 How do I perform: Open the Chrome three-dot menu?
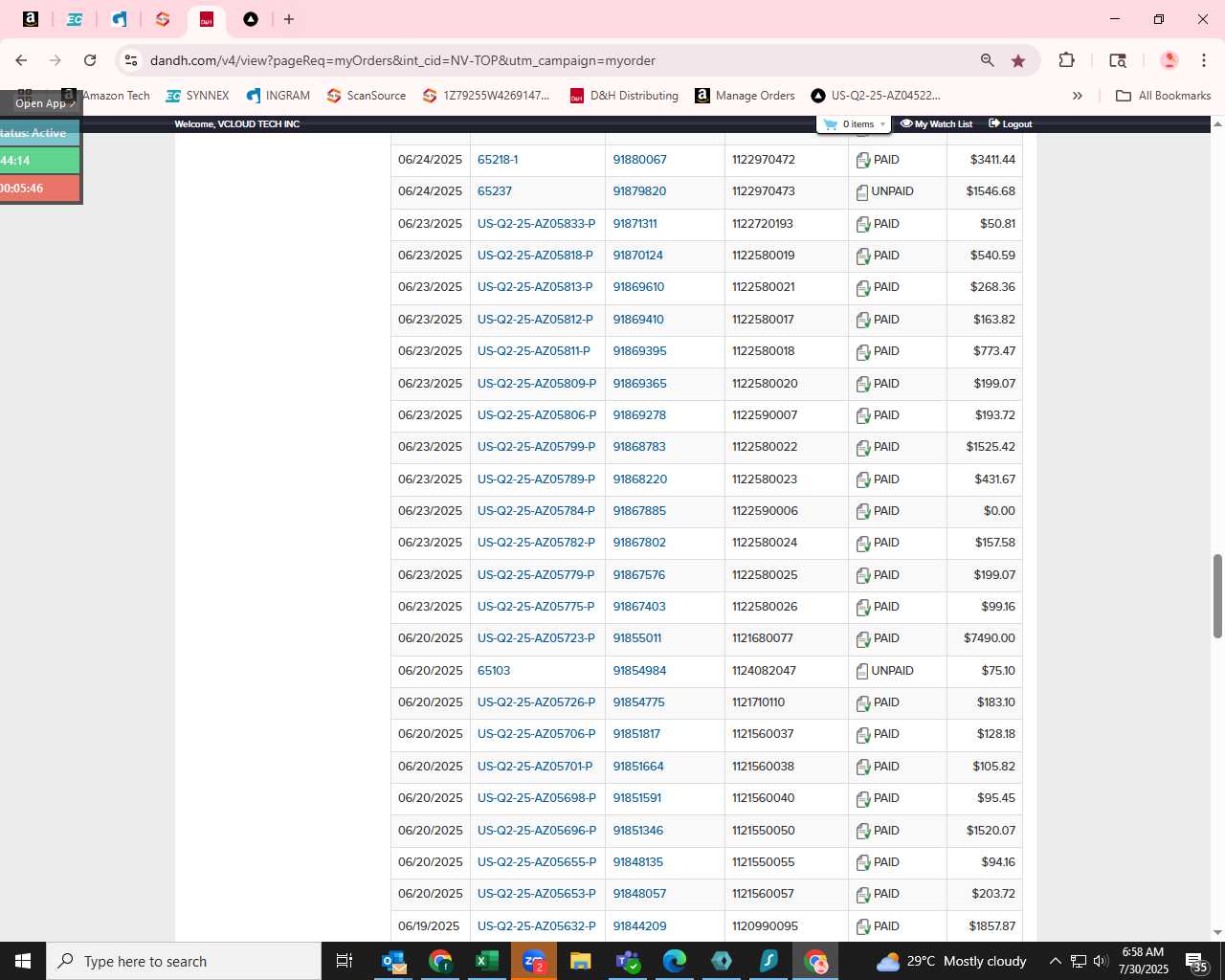(1204, 60)
